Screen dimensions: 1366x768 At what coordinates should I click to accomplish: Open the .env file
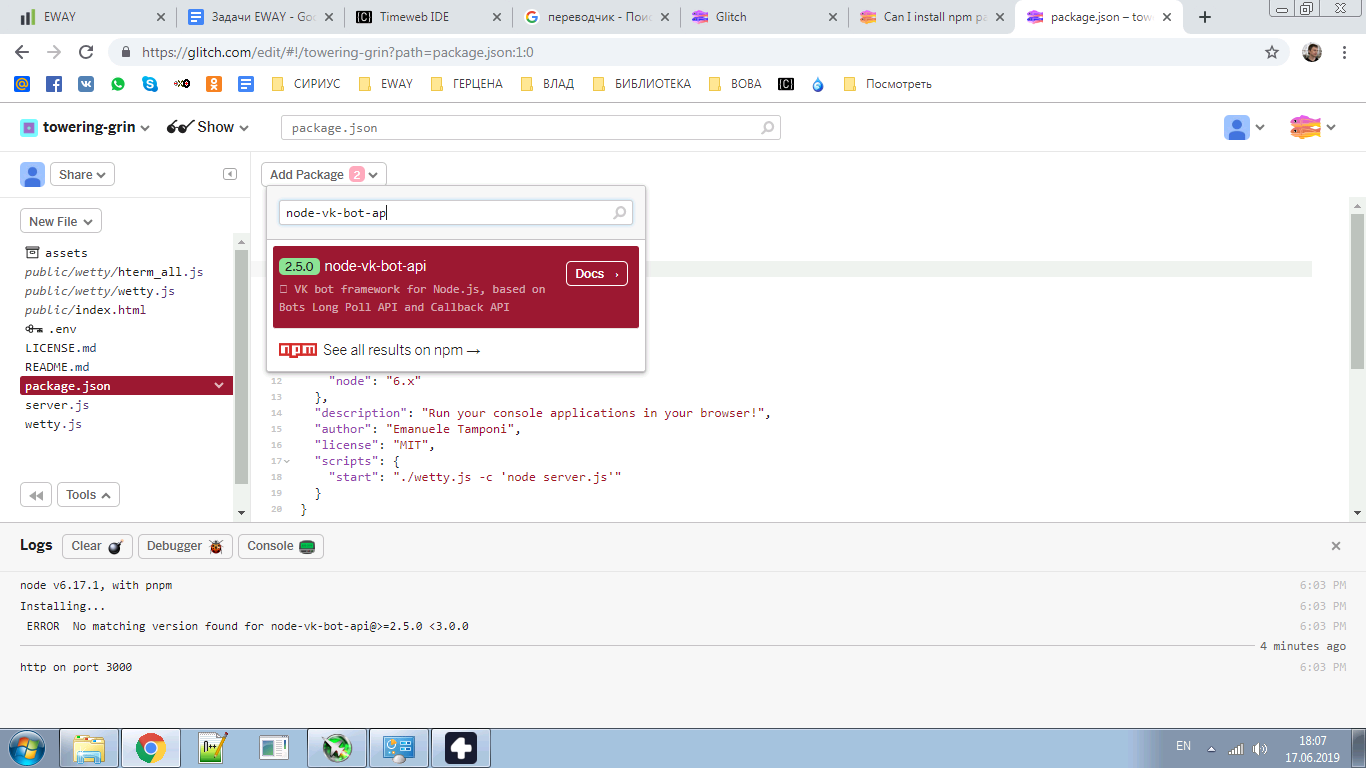pos(51,329)
